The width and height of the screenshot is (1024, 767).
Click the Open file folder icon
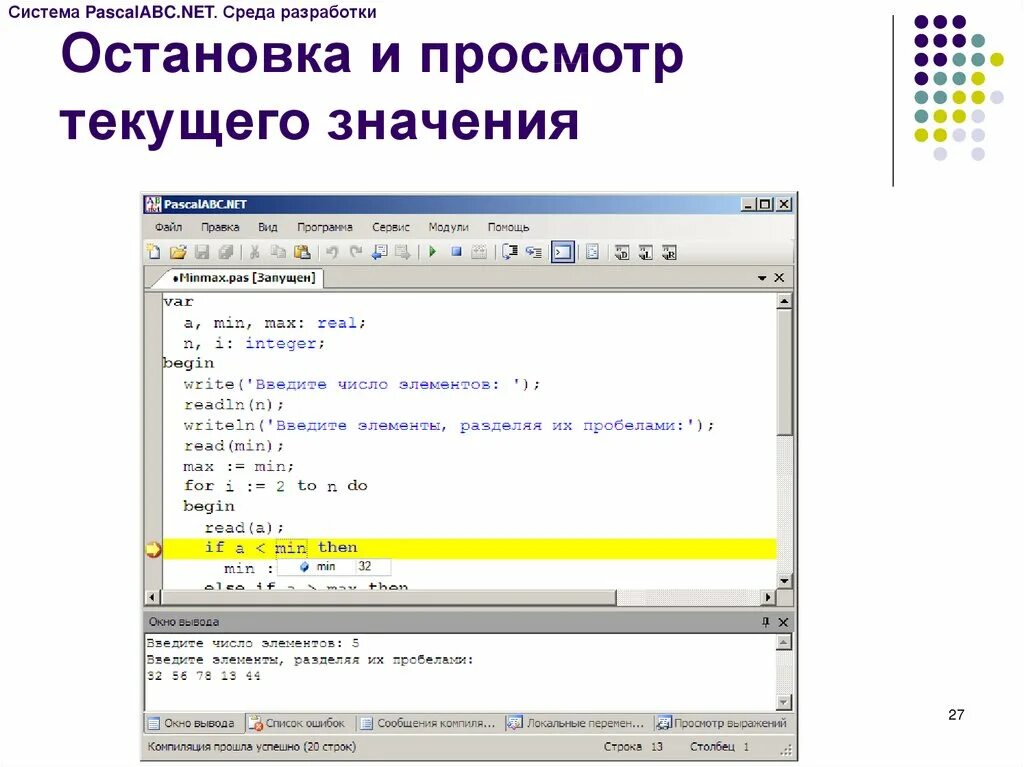pyautogui.click(x=178, y=252)
